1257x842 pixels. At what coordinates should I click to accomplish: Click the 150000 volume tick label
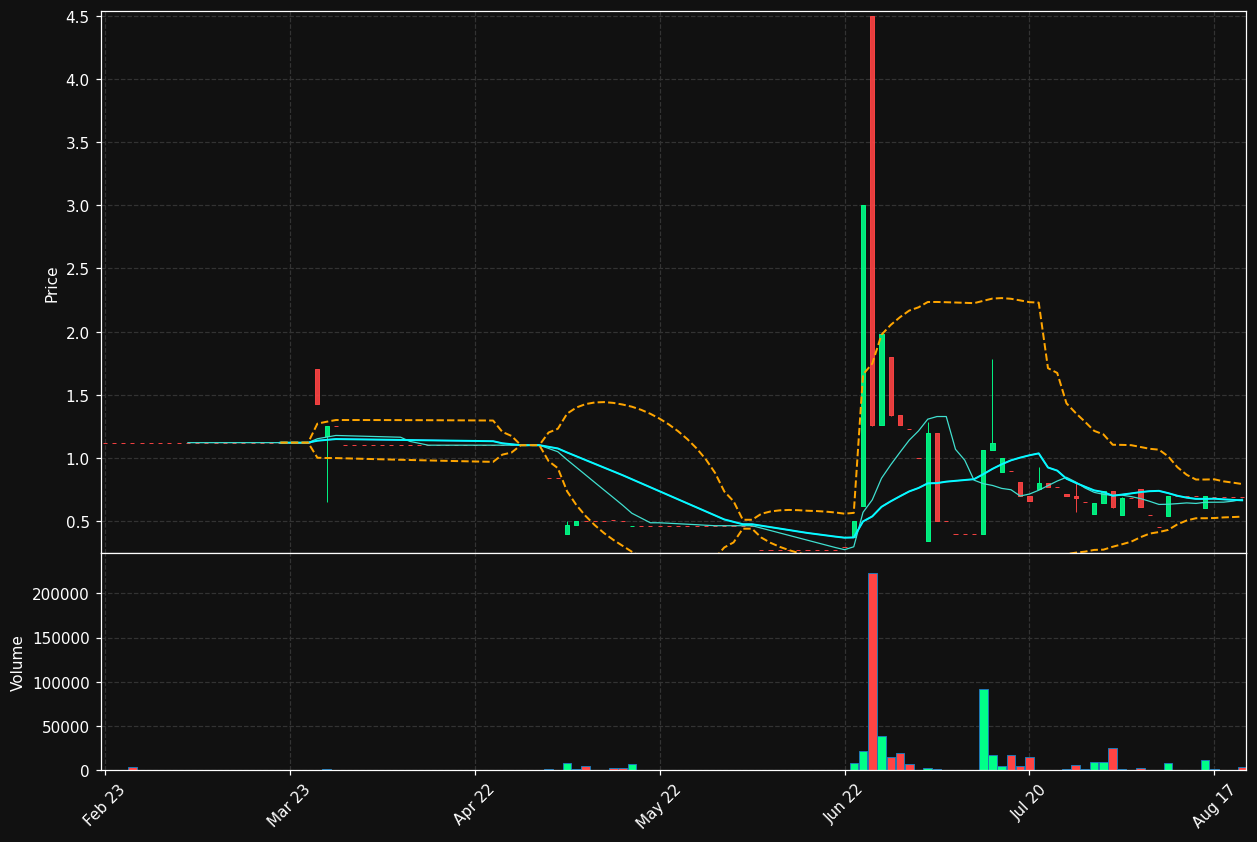pos(62,638)
